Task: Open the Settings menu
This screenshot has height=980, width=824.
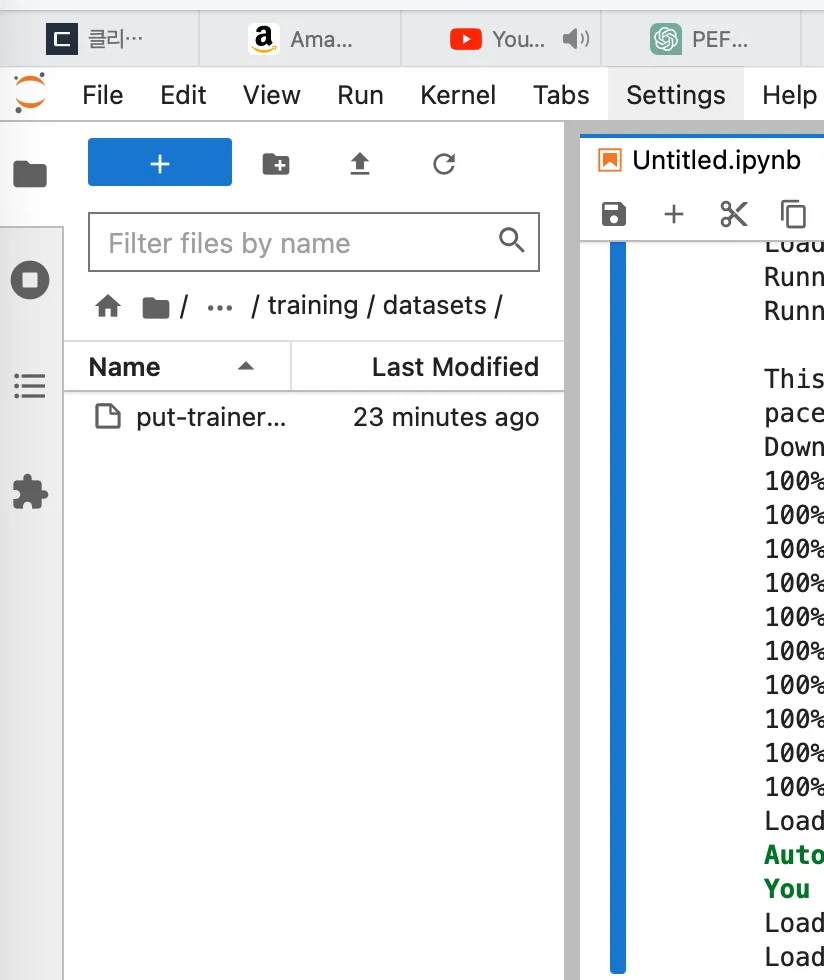Action: [x=675, y=95]
